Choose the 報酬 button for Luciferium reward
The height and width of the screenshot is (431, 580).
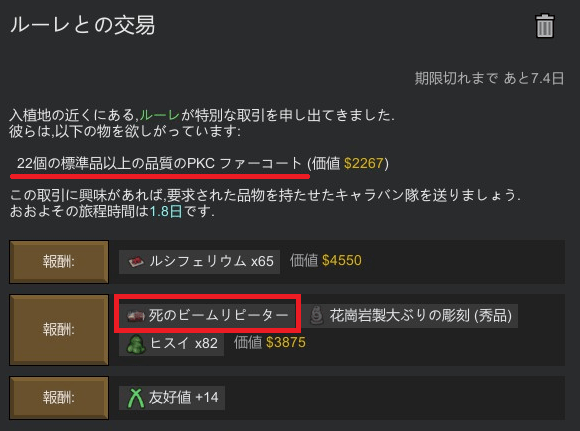tap(59, 262)
